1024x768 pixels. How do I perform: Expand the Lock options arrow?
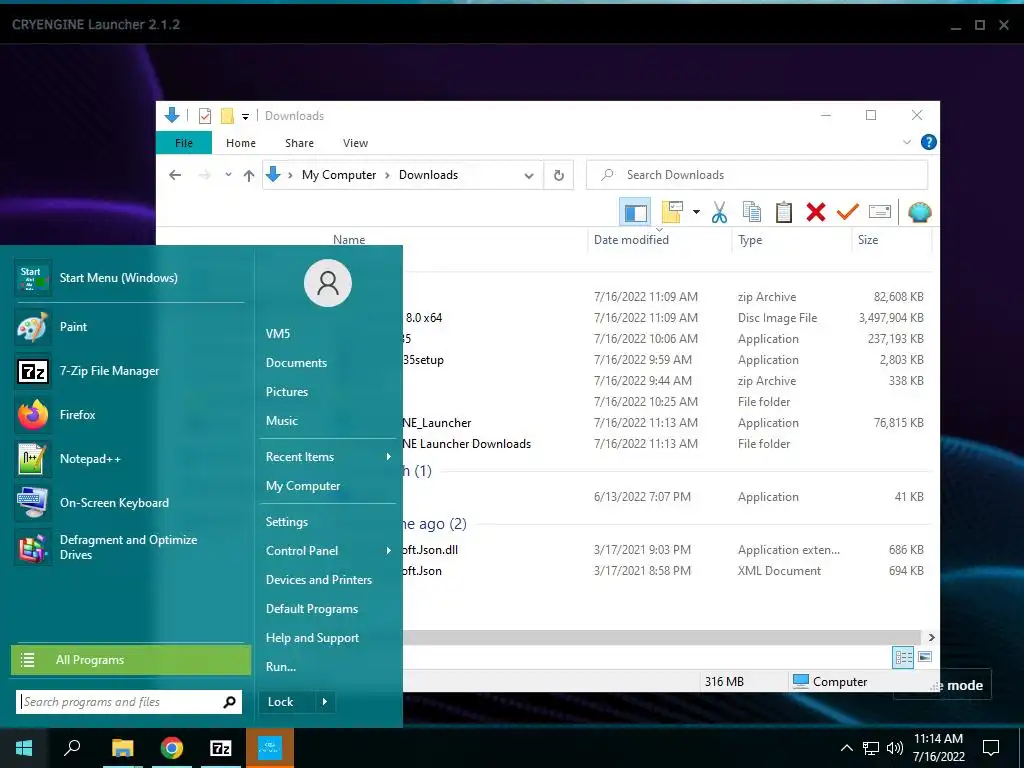(x=325, y=702)
